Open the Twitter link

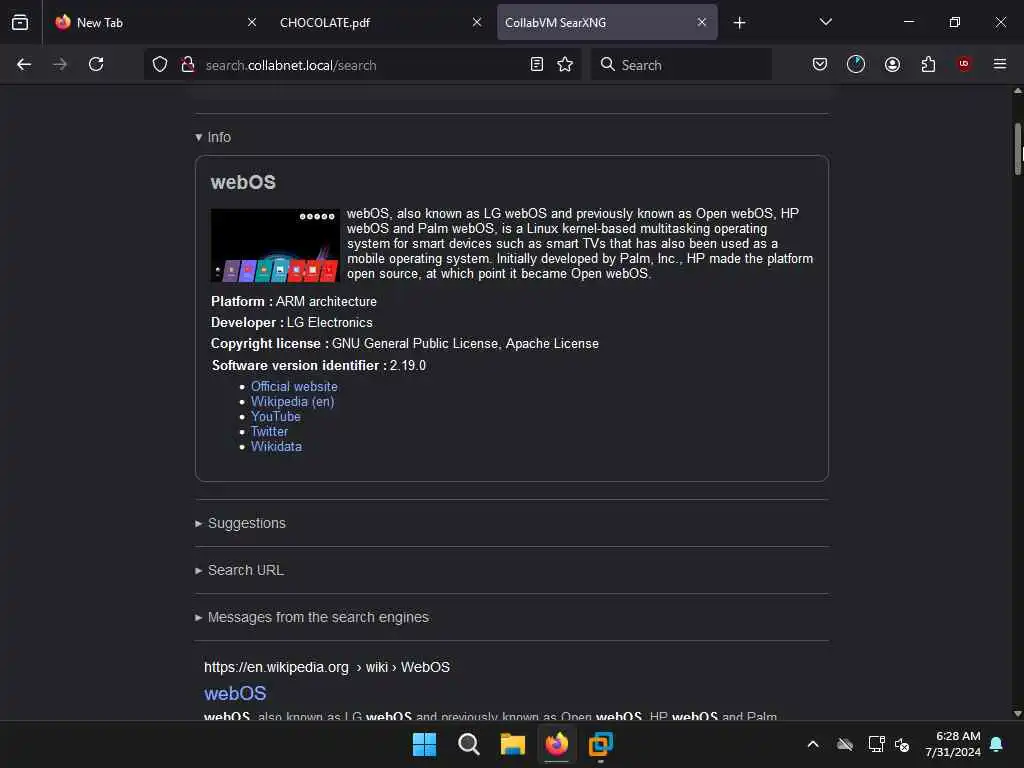tap(269, 432)
